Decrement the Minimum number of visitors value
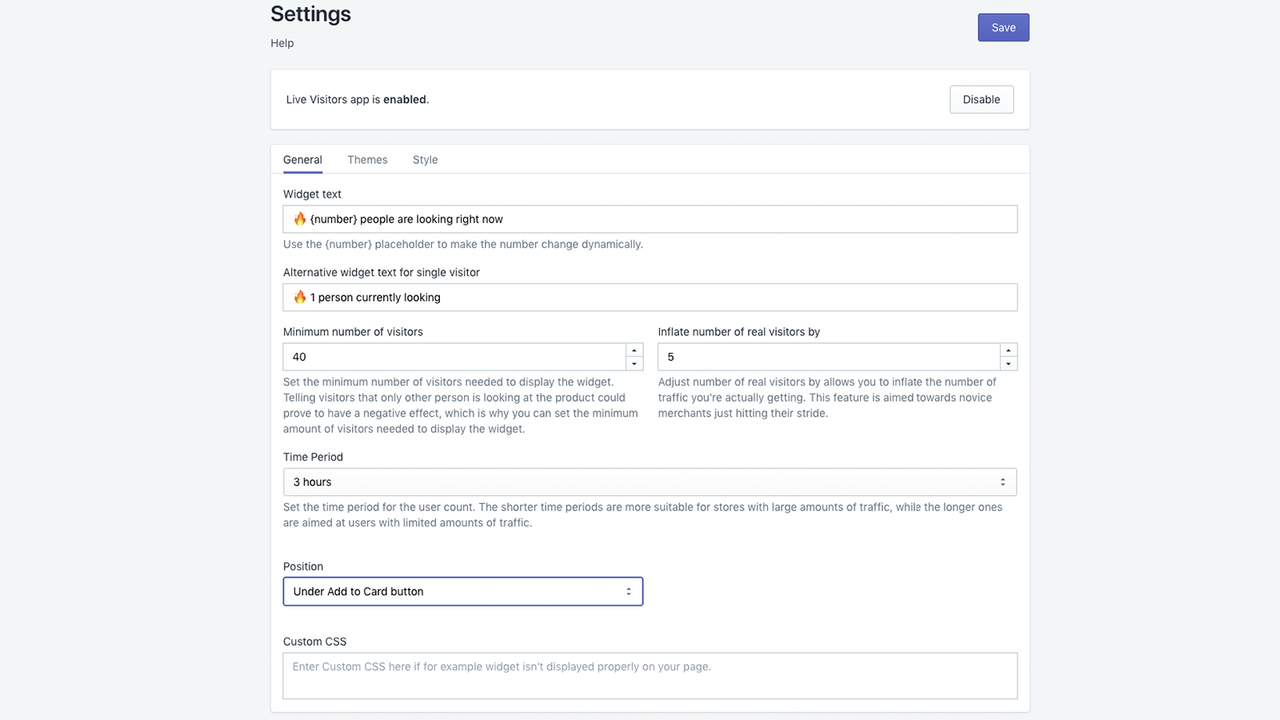 [634, 362]
